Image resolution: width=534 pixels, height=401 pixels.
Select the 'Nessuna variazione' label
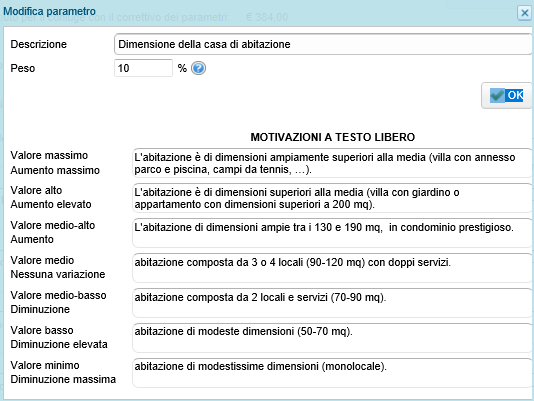click(58, 274)
